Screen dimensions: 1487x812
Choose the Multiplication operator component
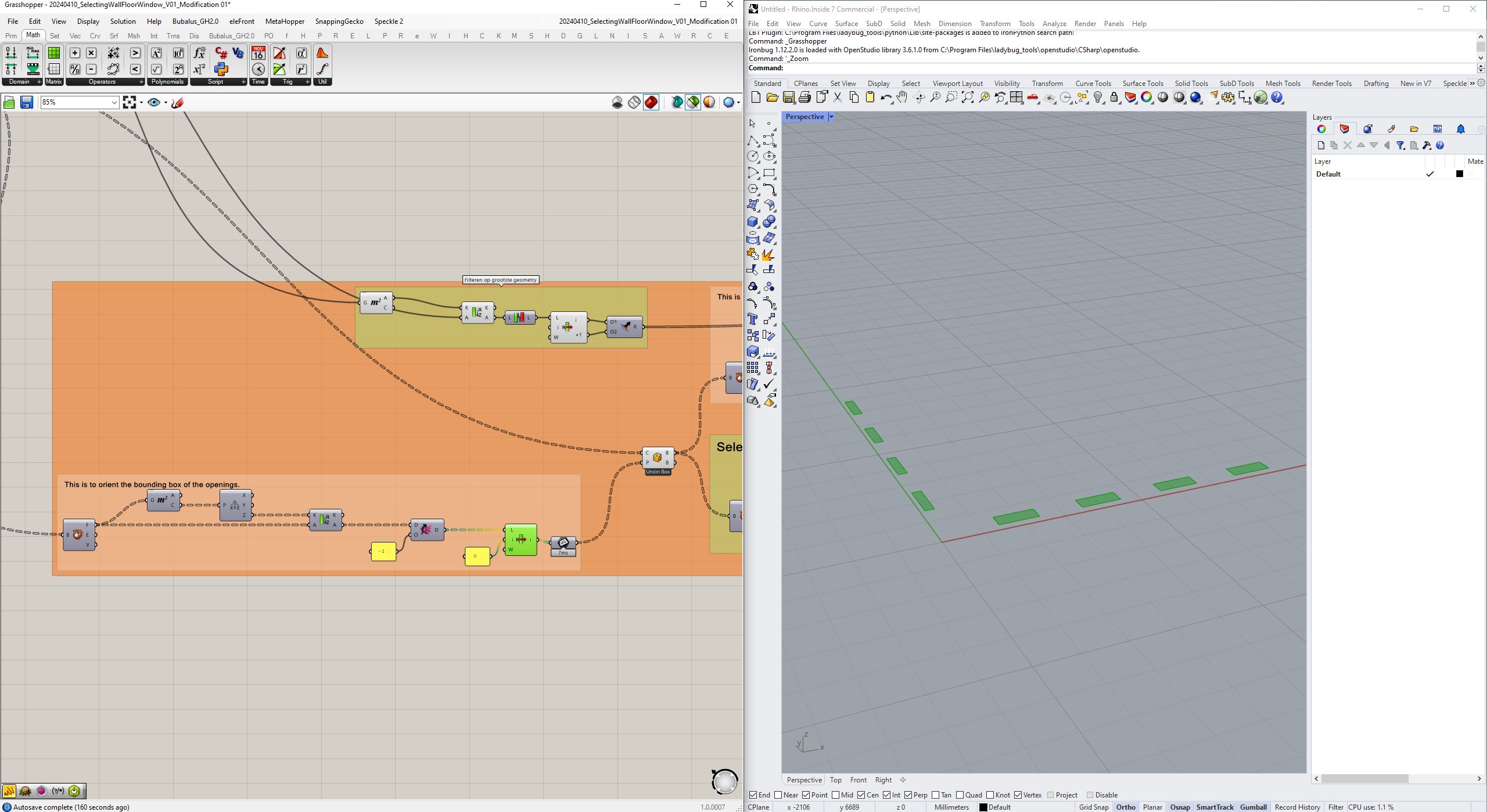coord(91,53)
